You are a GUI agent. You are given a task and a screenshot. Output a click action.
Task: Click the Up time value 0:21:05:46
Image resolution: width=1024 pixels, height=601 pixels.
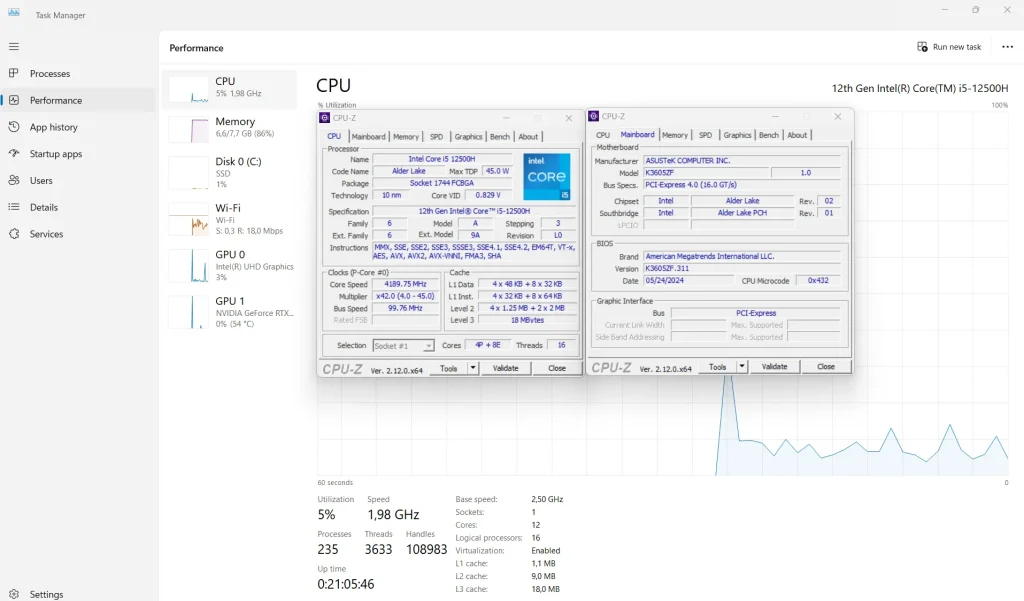click(x=346, y=584)
